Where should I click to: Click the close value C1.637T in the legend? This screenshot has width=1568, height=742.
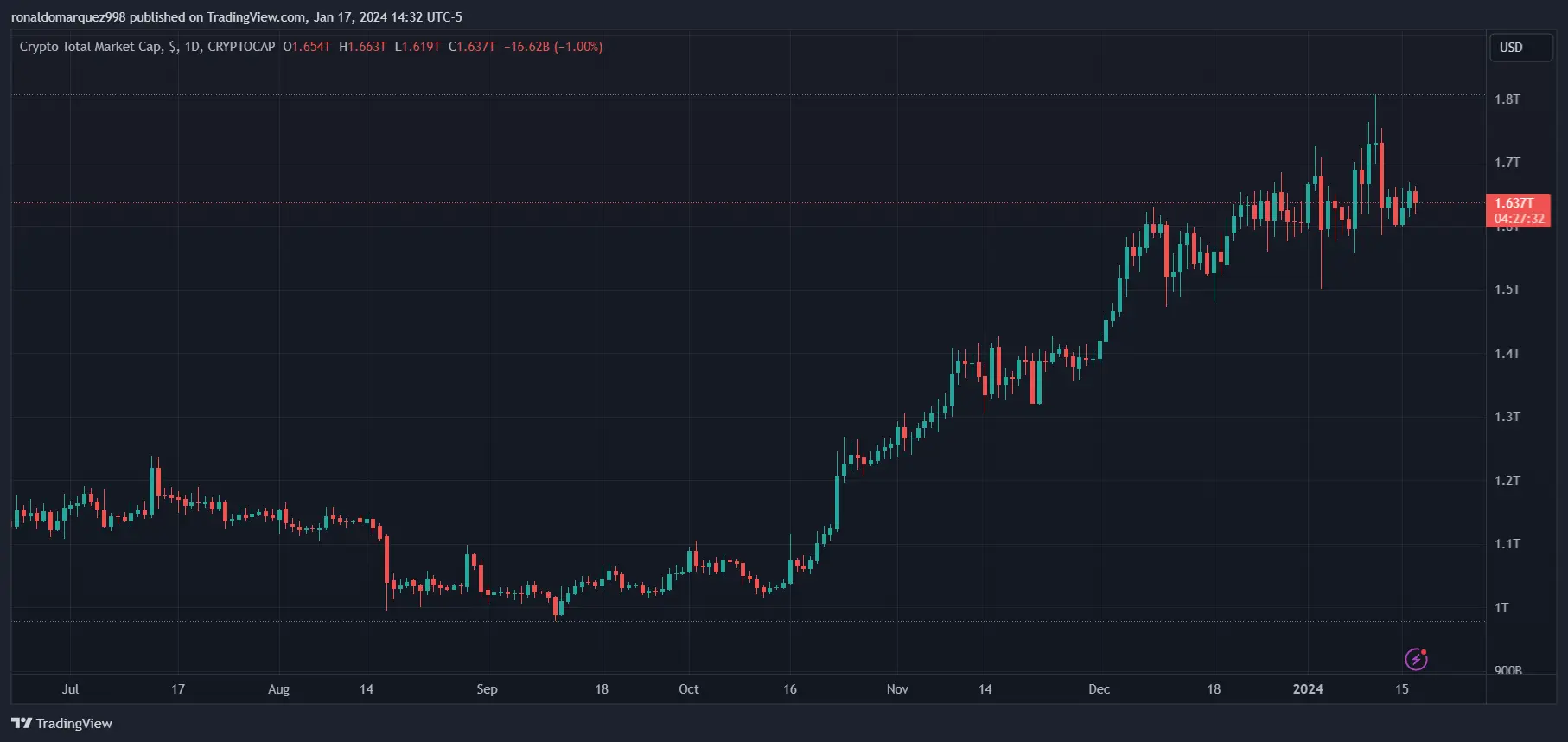(472, 47)
